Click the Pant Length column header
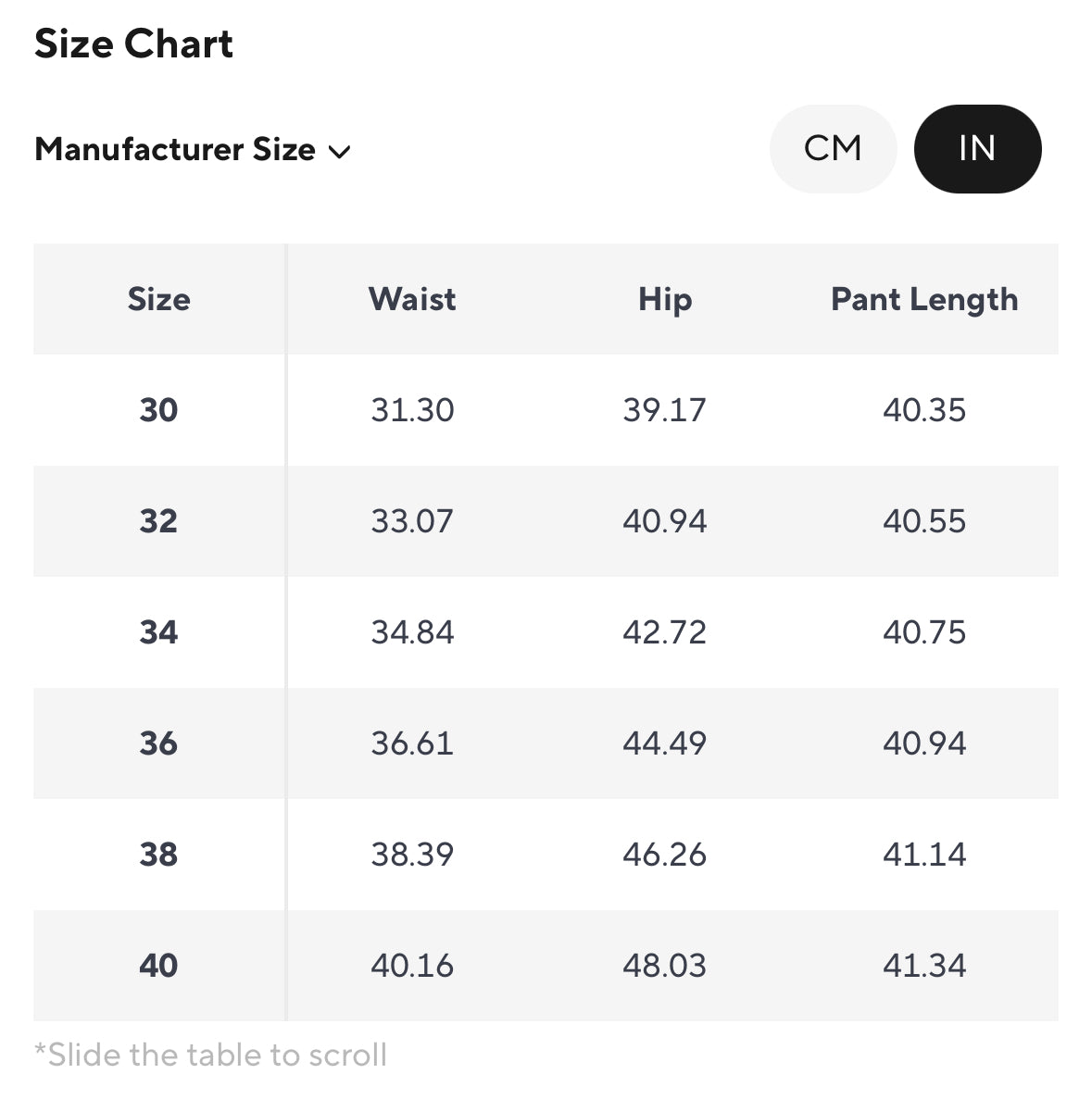Viewport: 1092px width, 1099px height. [923, 299]
